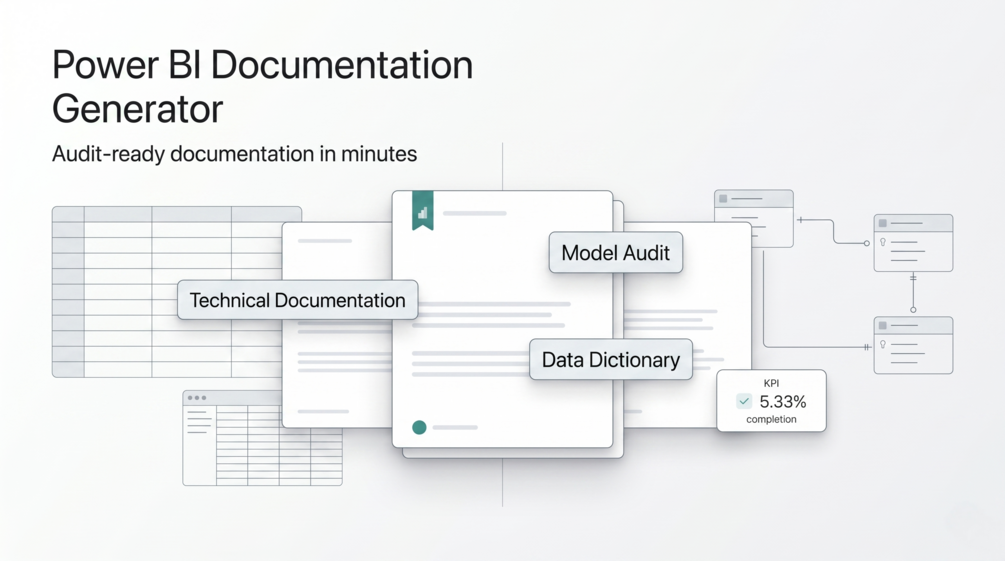Click the 5.33% KPI value
The width and height of the screenshot is (1005, 561).
(783, 402)
